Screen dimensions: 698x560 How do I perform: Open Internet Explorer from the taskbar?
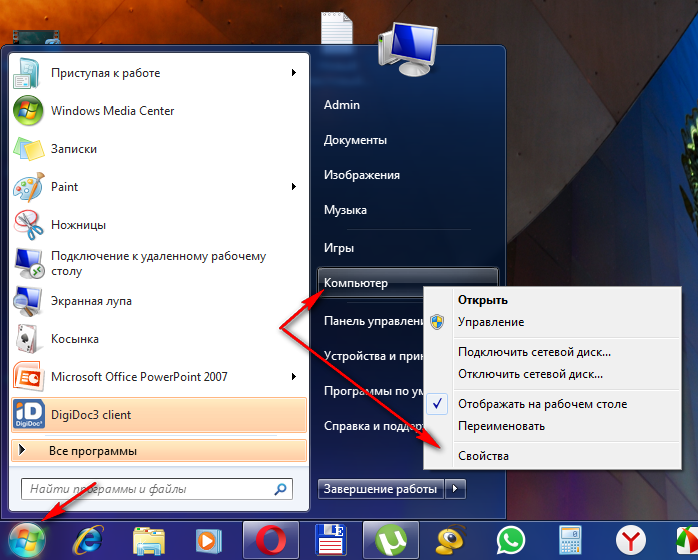88,540
